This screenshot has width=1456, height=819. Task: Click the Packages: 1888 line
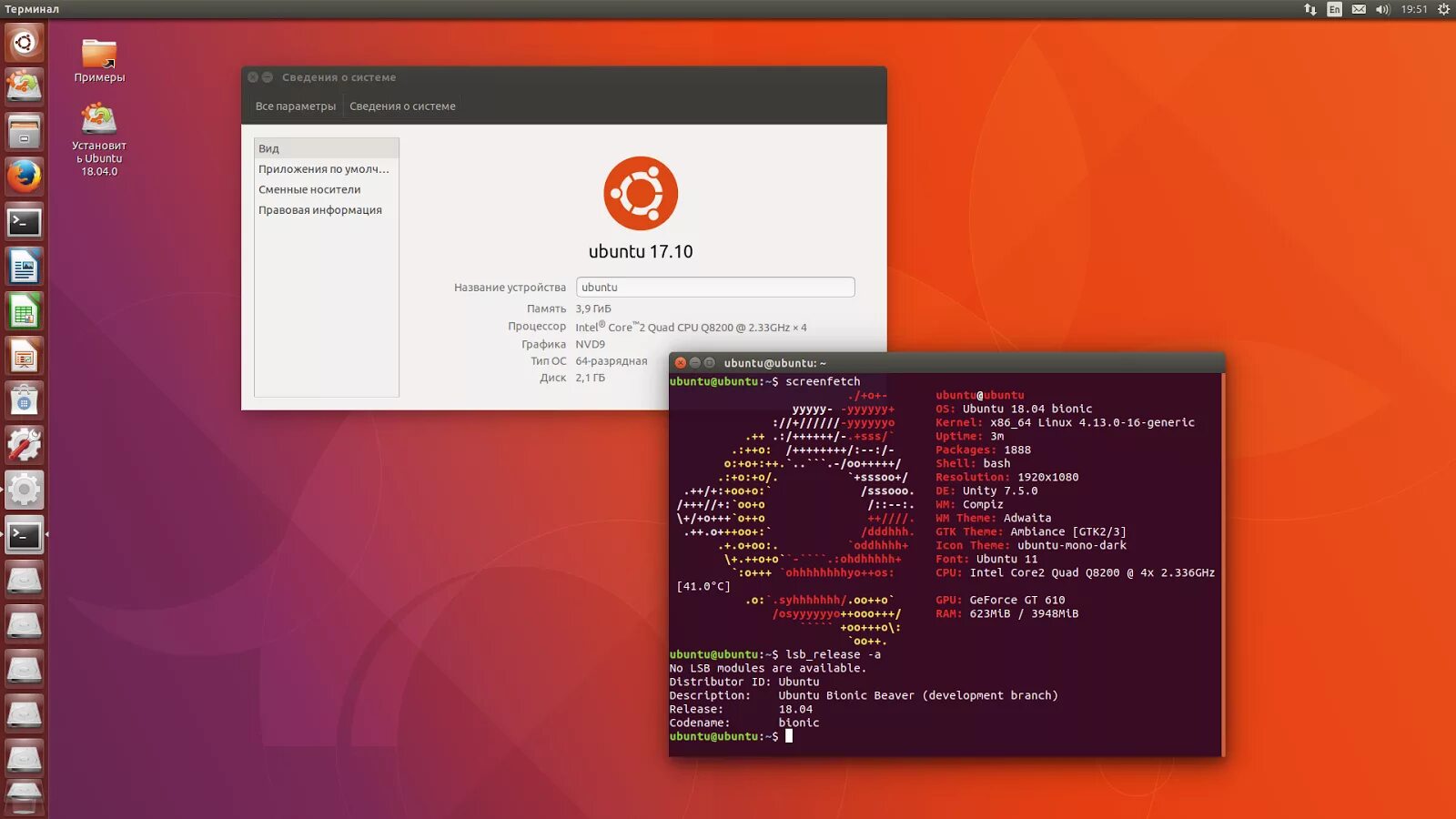coord(983,450)
